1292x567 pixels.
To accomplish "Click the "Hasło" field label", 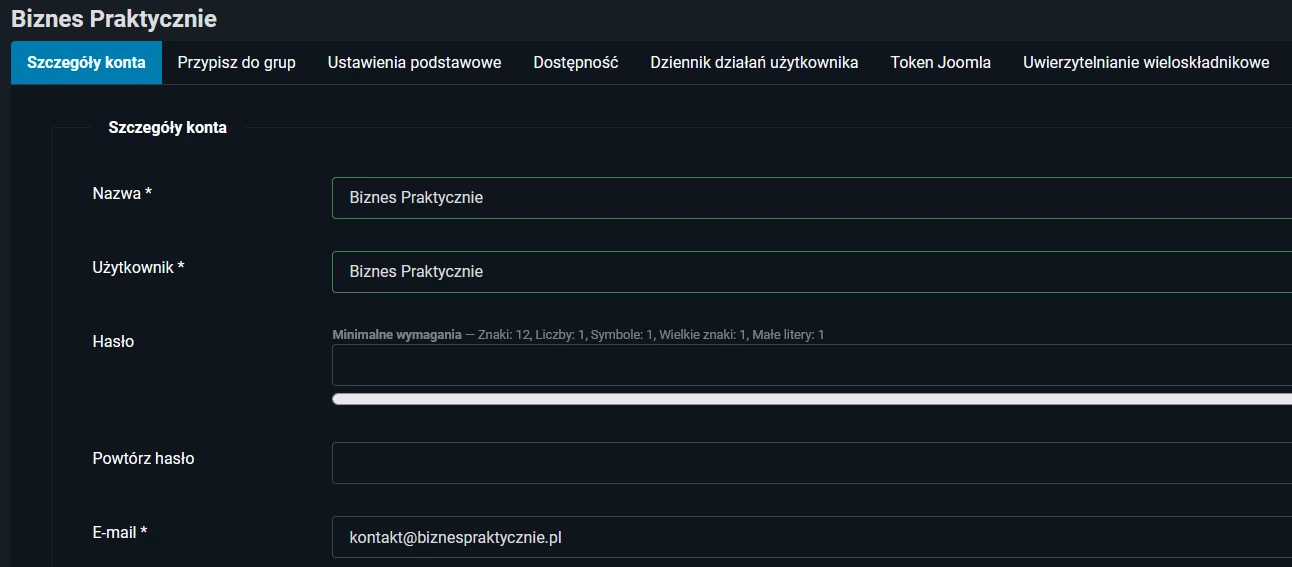I will click(x=113, y=341).
